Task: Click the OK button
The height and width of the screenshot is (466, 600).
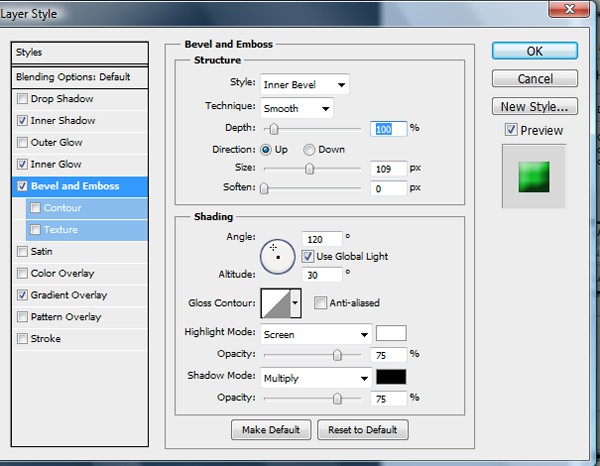Action: pyautogui.click(x=535, y=51)
